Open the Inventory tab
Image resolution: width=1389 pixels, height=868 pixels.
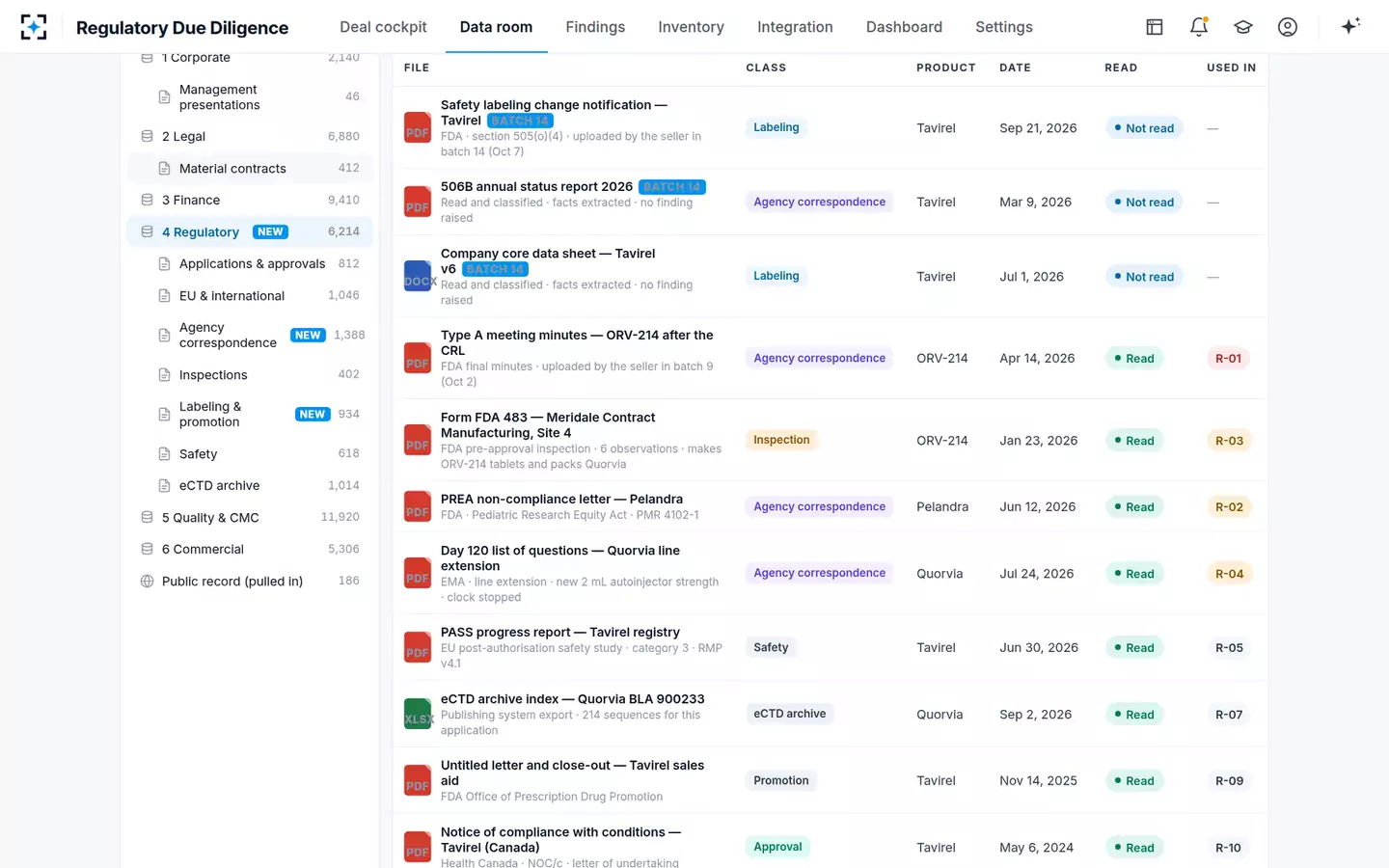coord(691,27)
